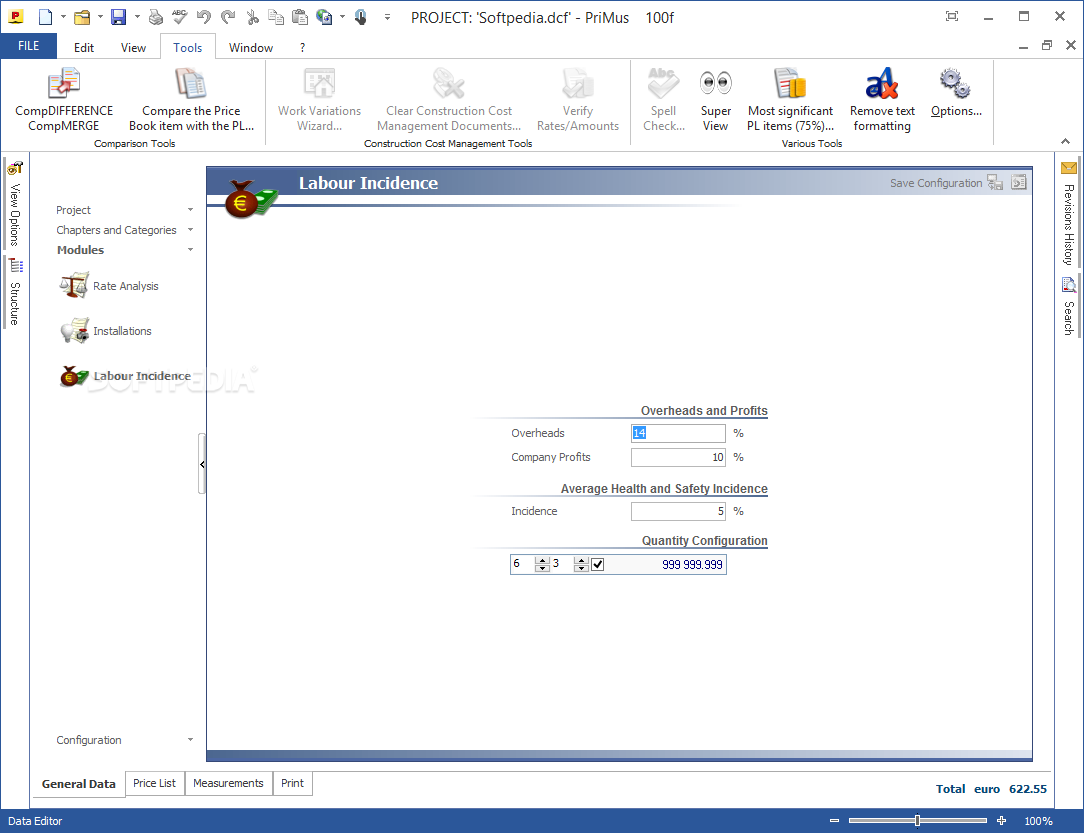The image size is (1084, 833).
Task: Click Save Configuration link
Action: [935, 183]
